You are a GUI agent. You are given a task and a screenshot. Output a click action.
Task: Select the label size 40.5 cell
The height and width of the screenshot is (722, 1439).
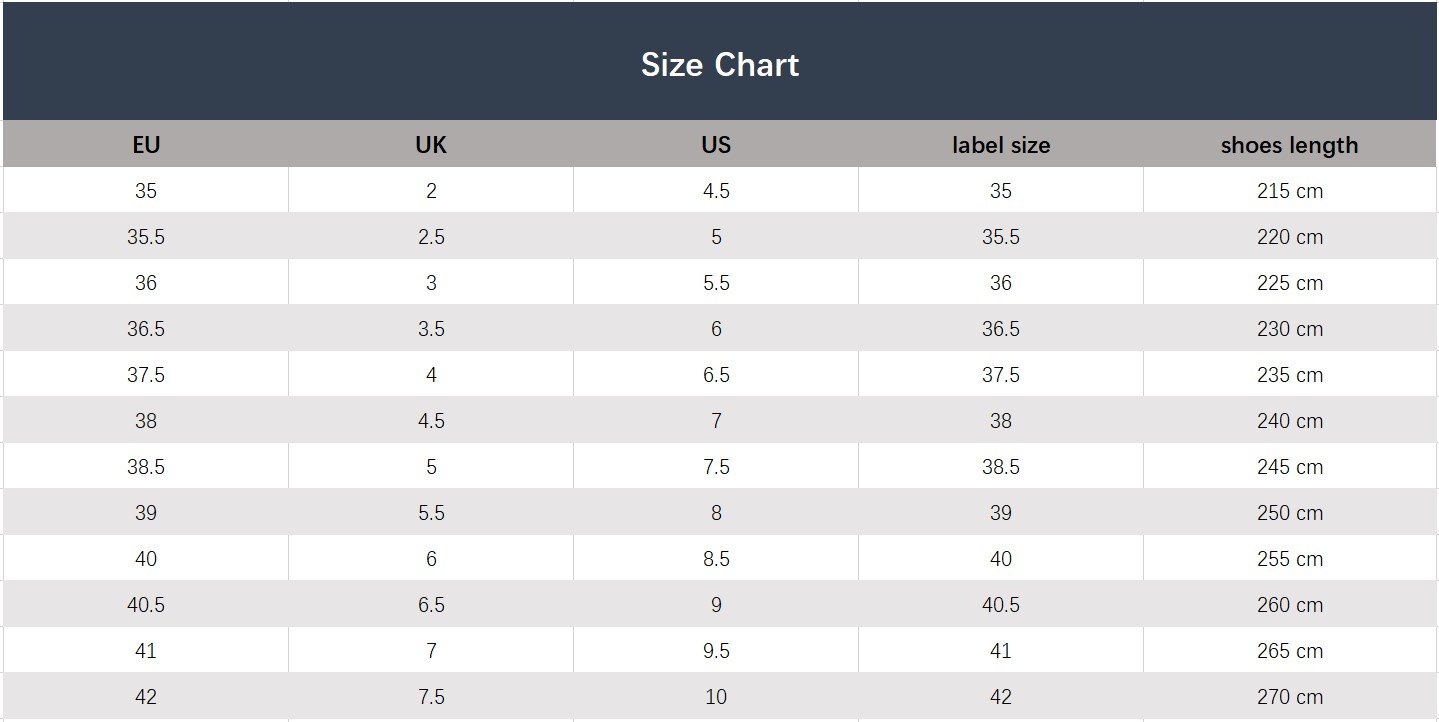pos(1001,604)
